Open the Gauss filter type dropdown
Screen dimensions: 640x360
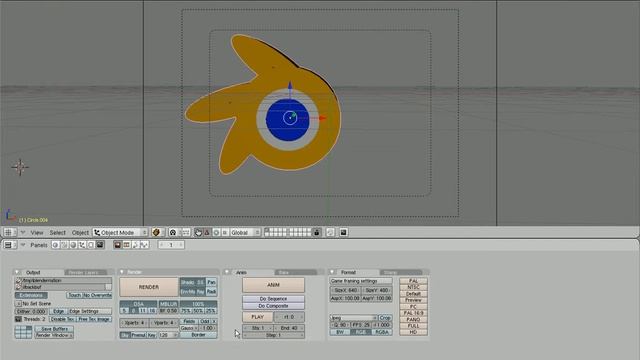pos(189,328)
